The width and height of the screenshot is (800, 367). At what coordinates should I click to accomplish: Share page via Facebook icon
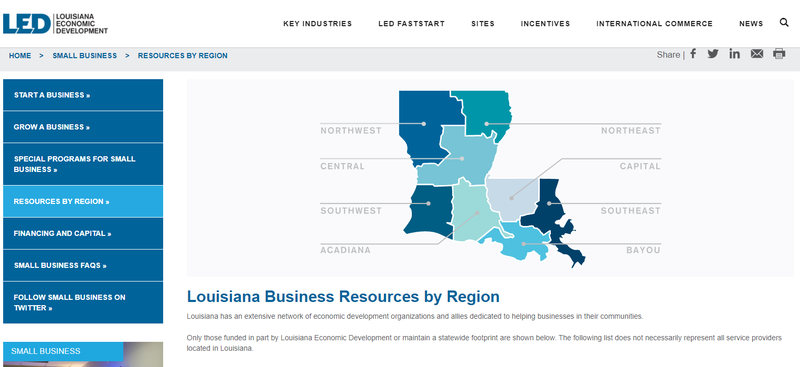click(x=693, y=54)
